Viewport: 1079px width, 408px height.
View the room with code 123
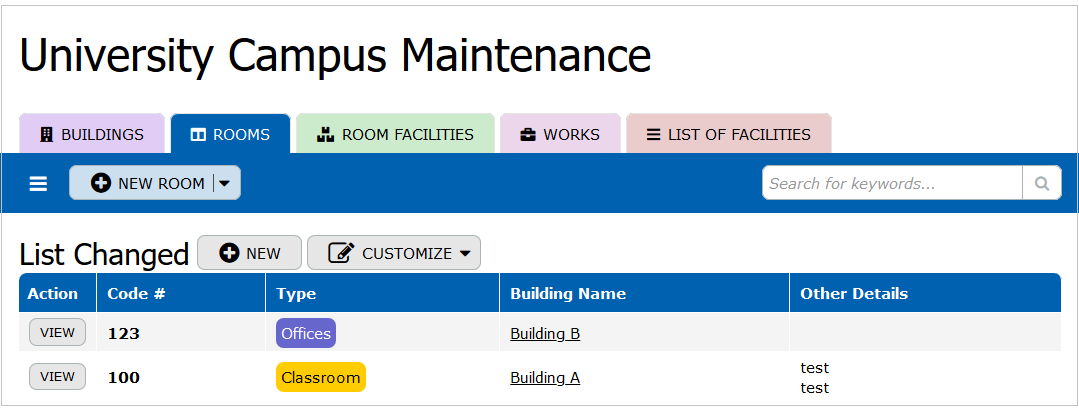57,333
